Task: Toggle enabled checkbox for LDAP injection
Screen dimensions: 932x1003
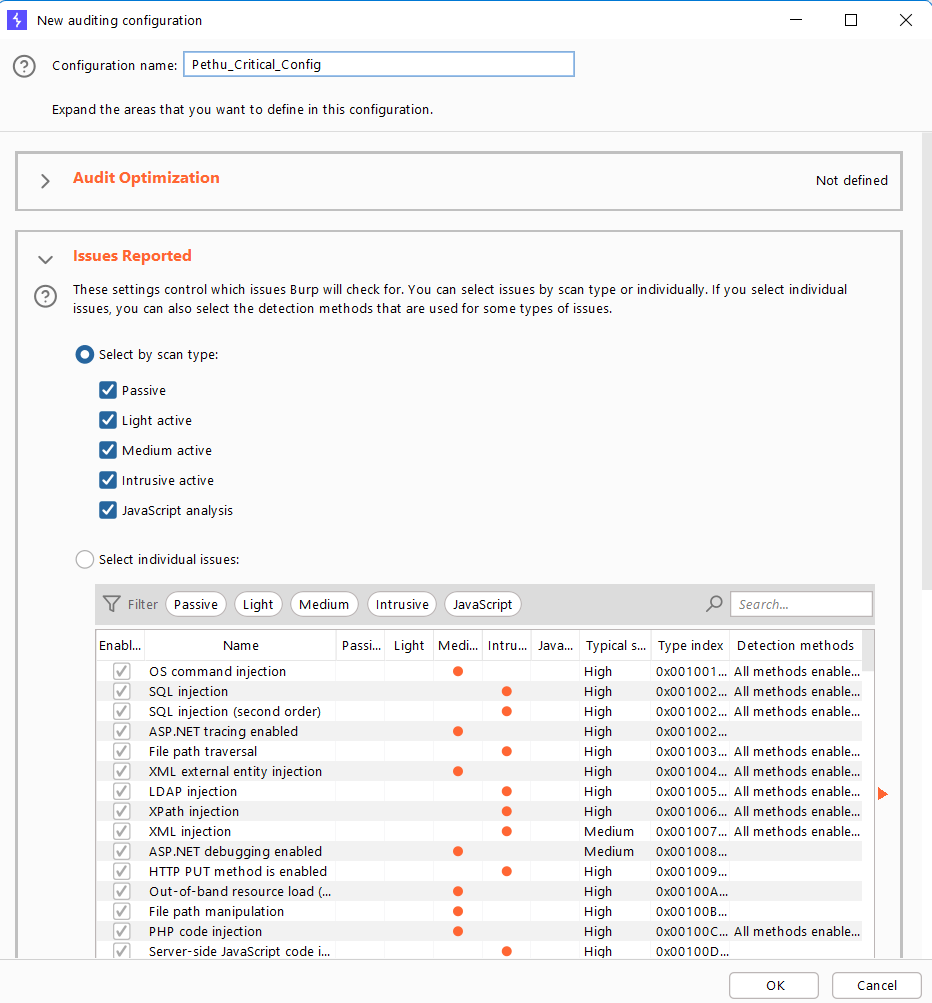Action: tap(122, 791)
